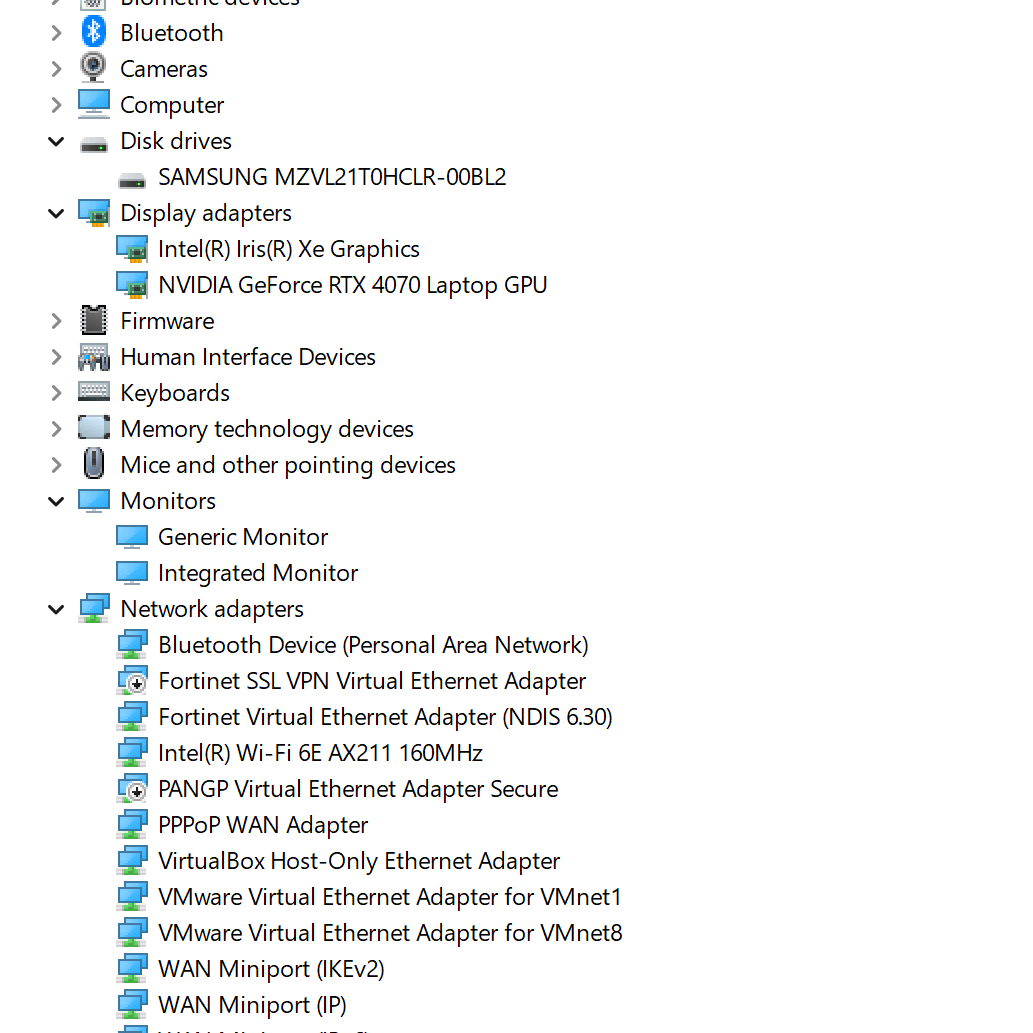Select the PPPoP WAN Adapter entry
The width and height of the screenshot is (1033, 1033).
click(x=263, y=825)
